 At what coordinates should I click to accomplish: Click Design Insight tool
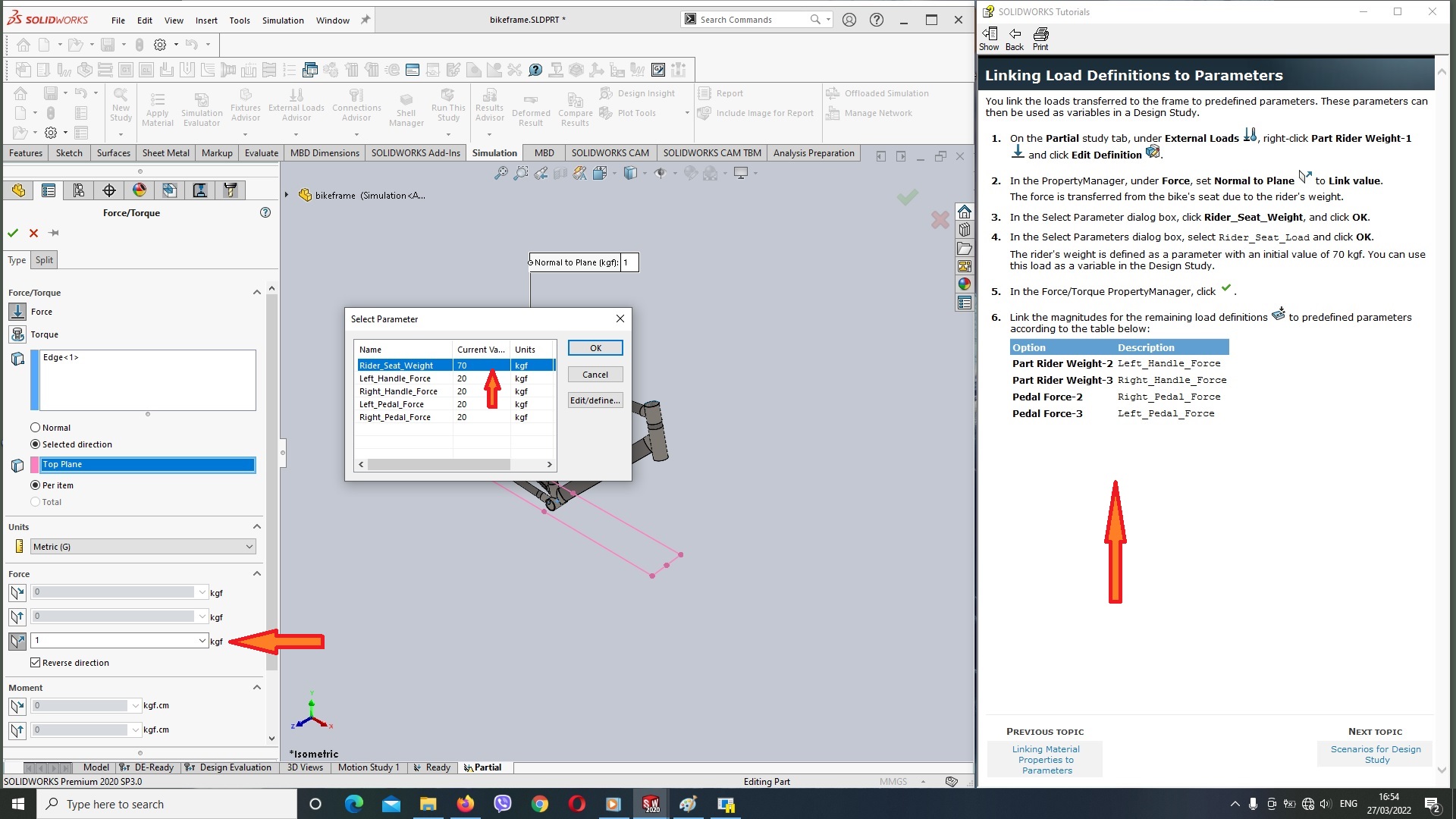(638, 93)
